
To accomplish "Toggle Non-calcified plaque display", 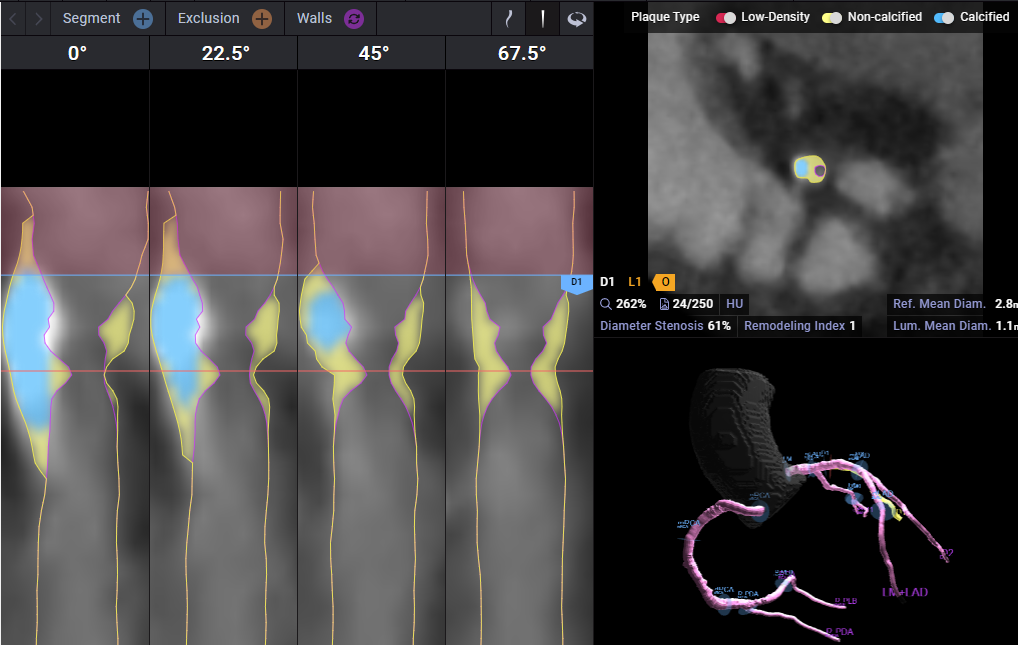I will click(x=832, y=18).
